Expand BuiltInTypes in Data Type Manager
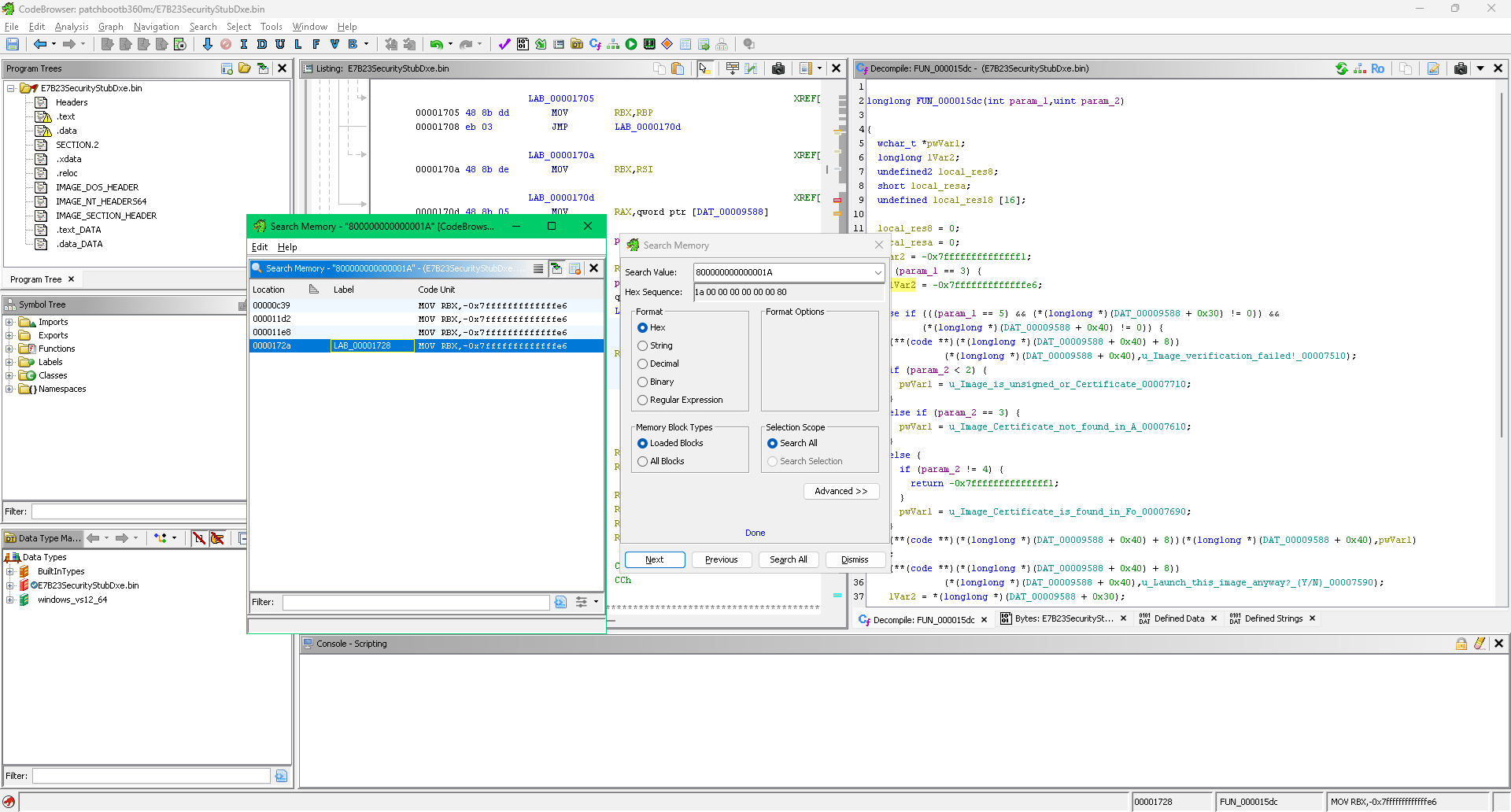This screenshot has width=1511, height=812. [9, 571]
